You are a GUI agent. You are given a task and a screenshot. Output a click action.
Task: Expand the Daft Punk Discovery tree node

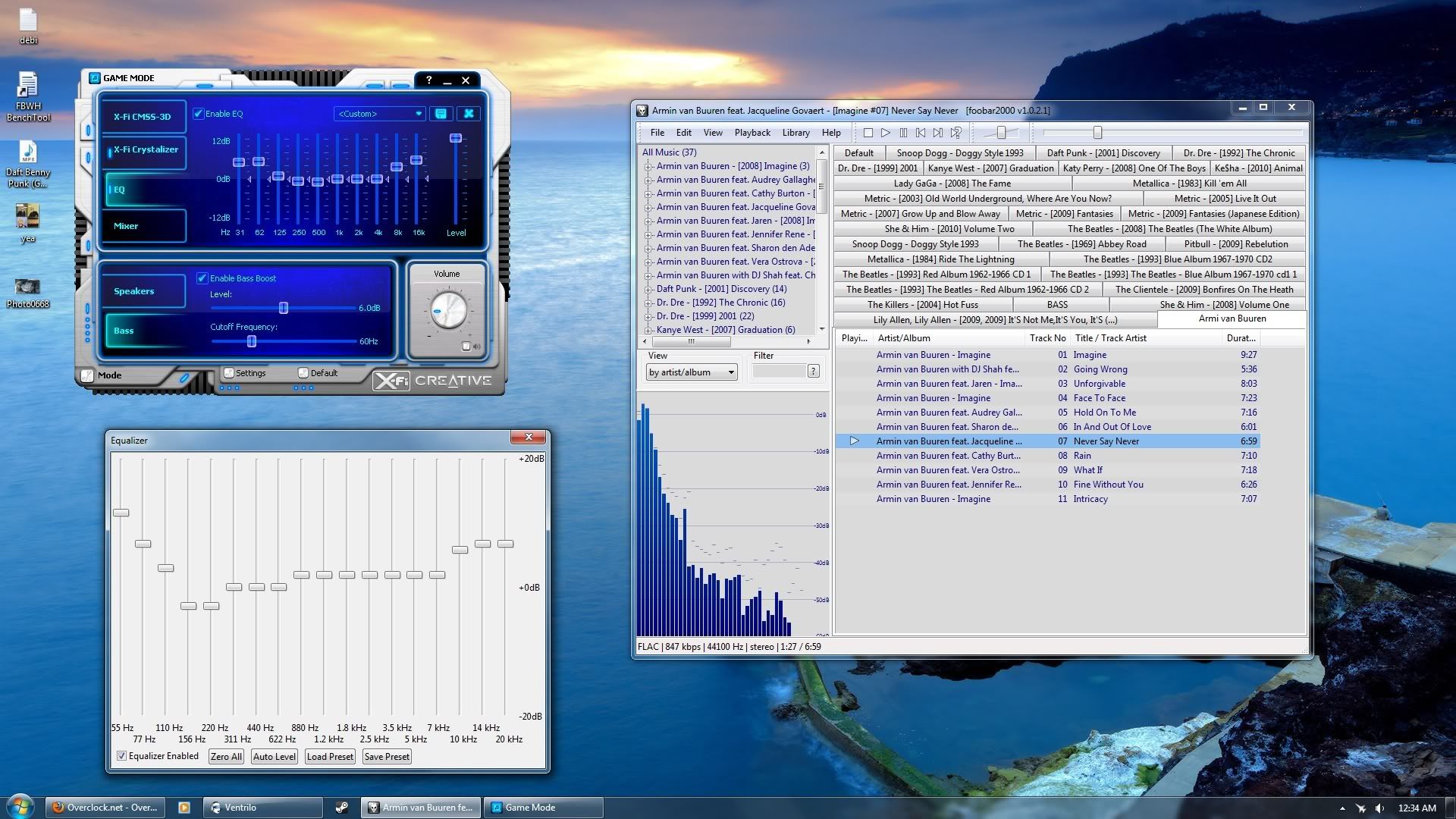(648, 288)
